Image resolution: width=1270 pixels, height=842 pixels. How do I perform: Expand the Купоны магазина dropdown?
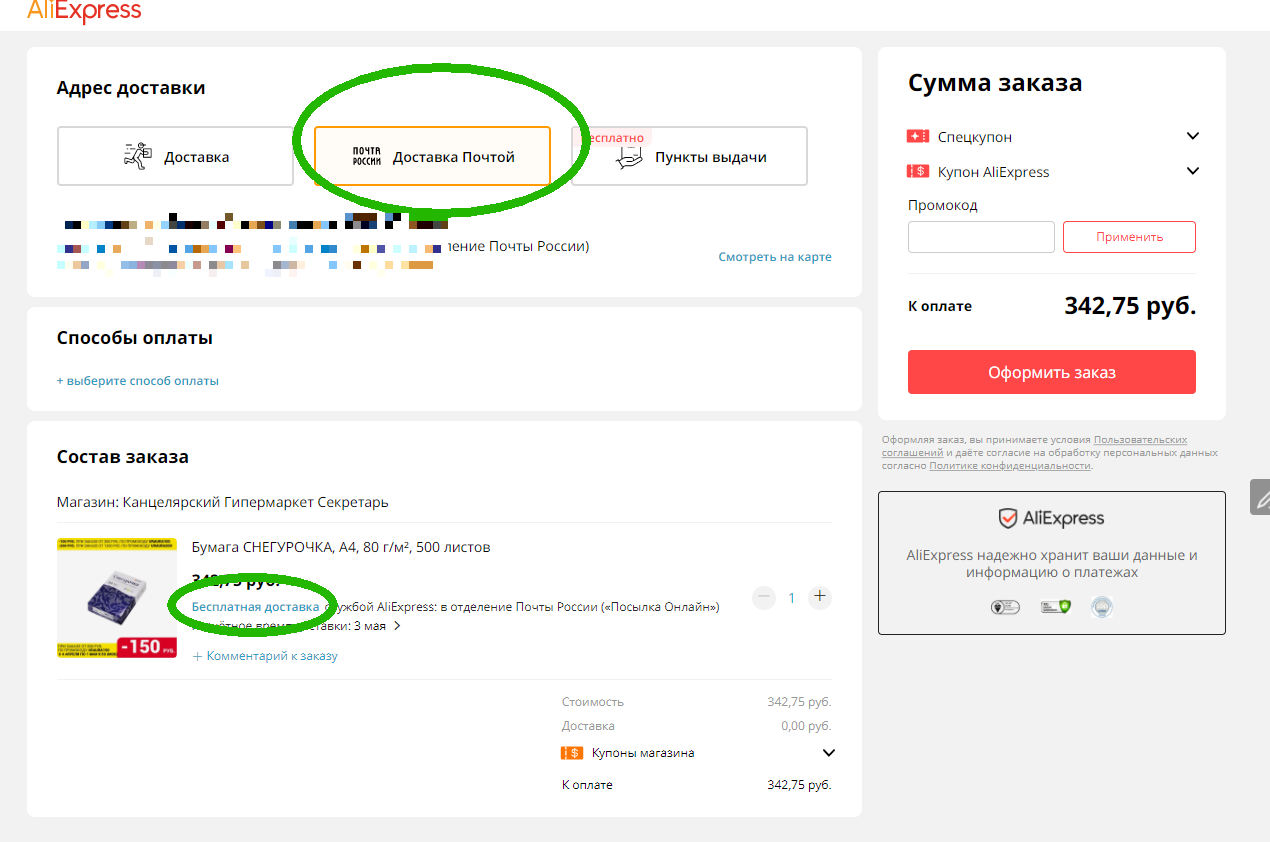tap(828, 753)
